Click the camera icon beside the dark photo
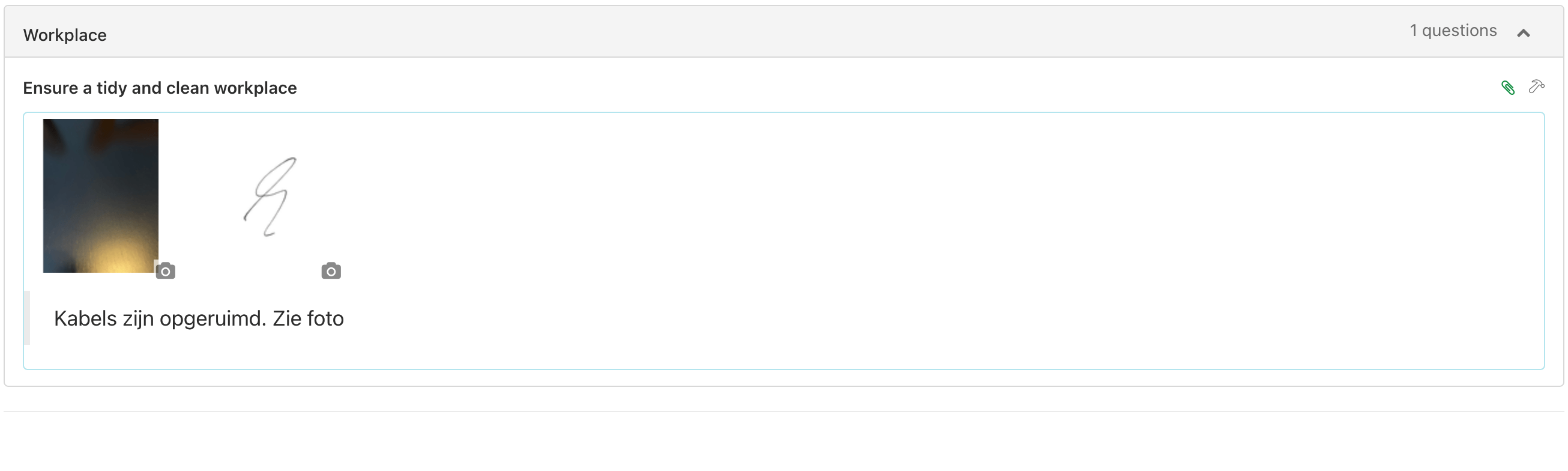1568x471 pixels. [x=166, y=270]
